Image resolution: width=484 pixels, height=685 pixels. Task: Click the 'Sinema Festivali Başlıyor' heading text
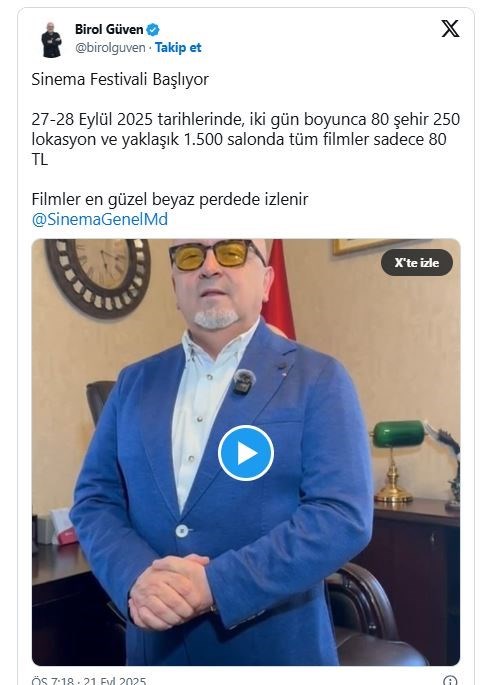120,80
